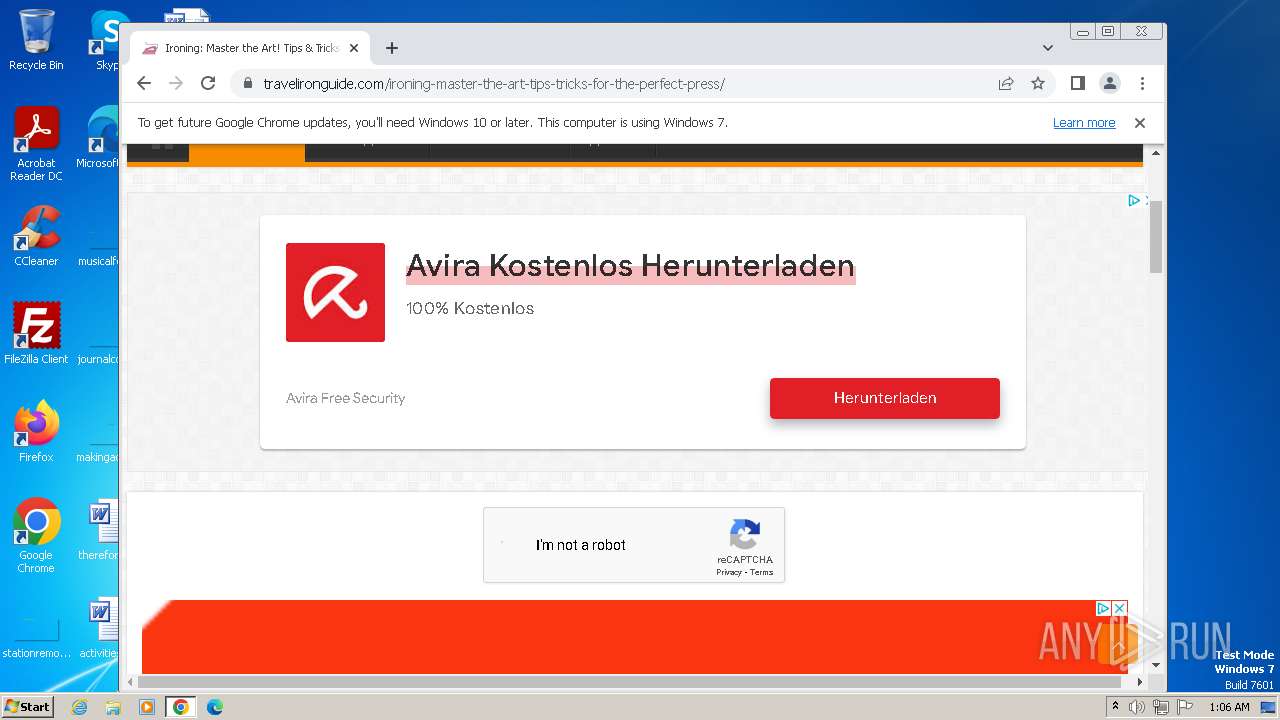Launch Internet Explorer from taskbar

pyautogui.click(x=79, y=707)
